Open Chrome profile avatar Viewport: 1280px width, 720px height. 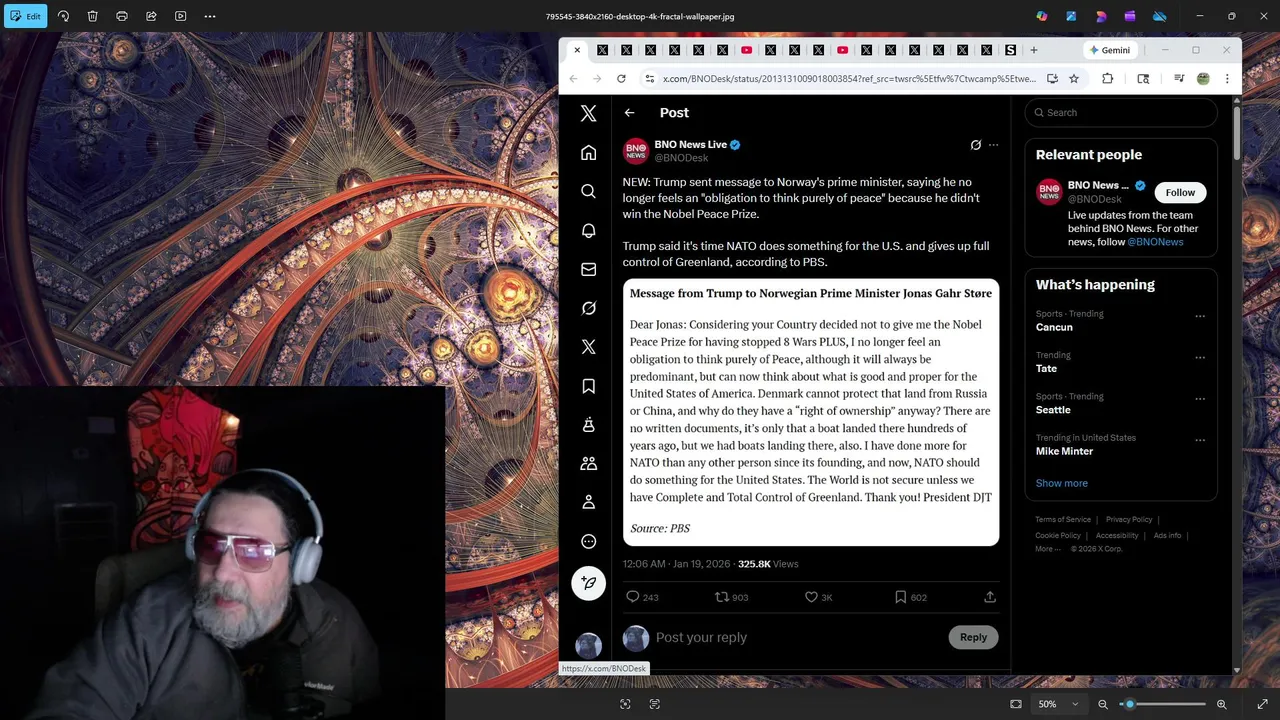(x=1203, y=78)
